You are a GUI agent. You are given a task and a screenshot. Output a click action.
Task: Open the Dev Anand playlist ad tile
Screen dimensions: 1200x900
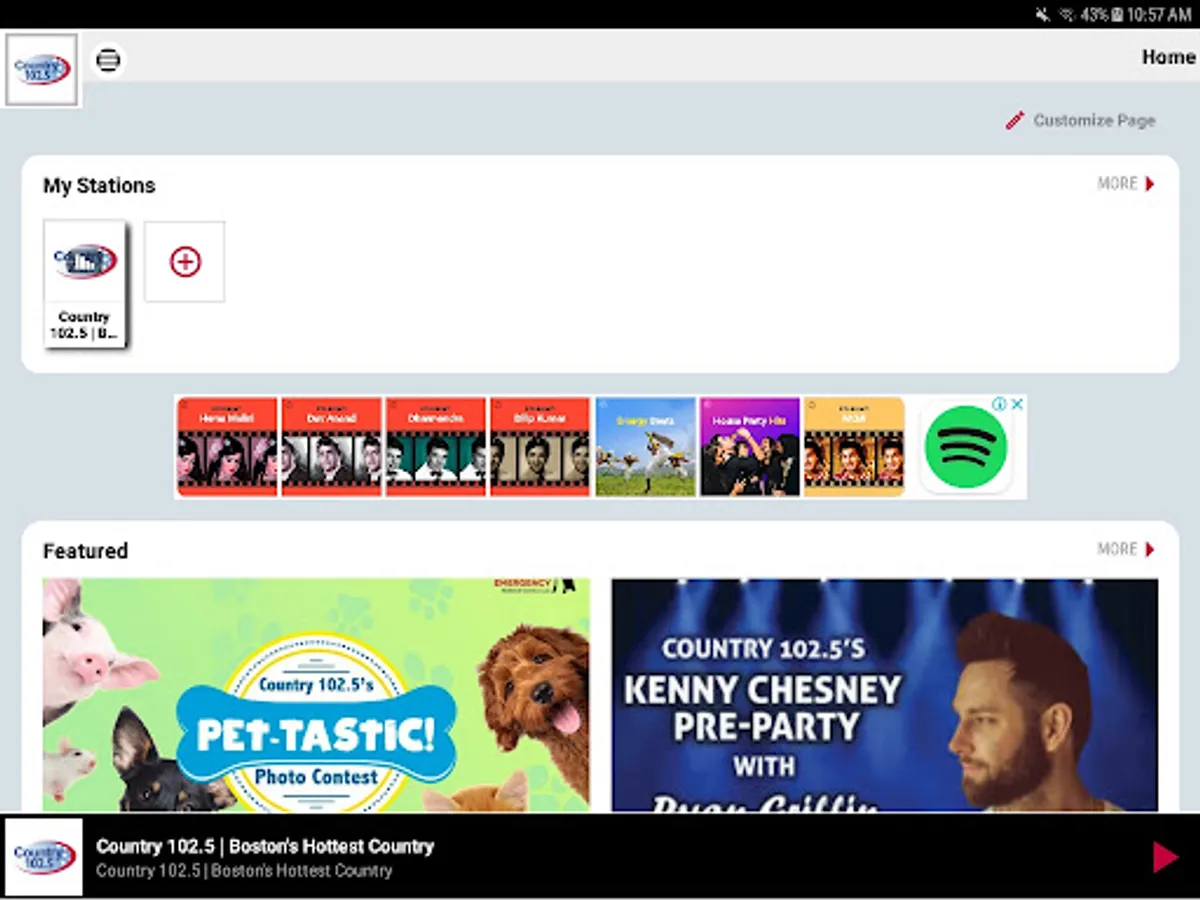click(332, 446)
